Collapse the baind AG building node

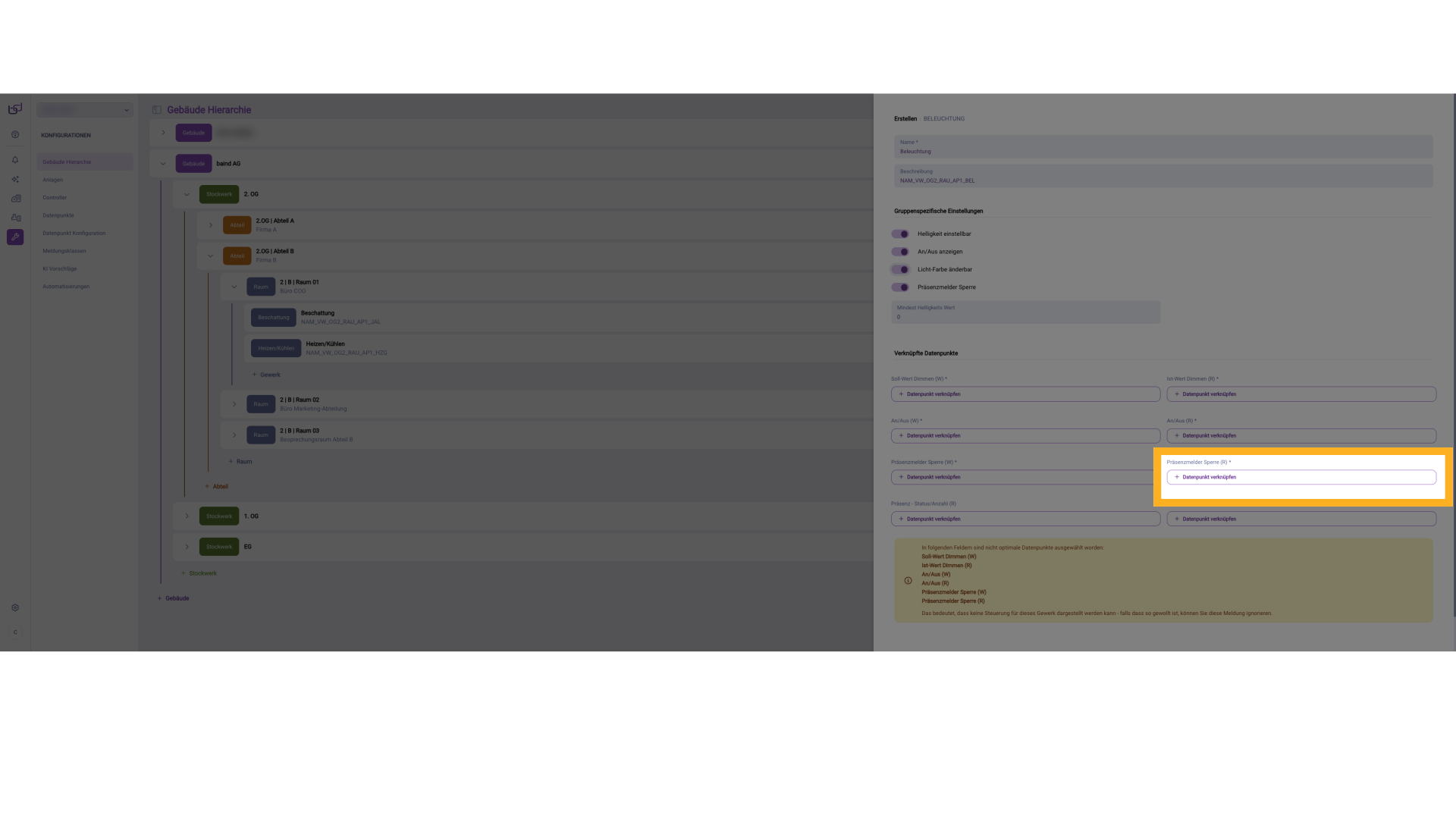point(163,164)
